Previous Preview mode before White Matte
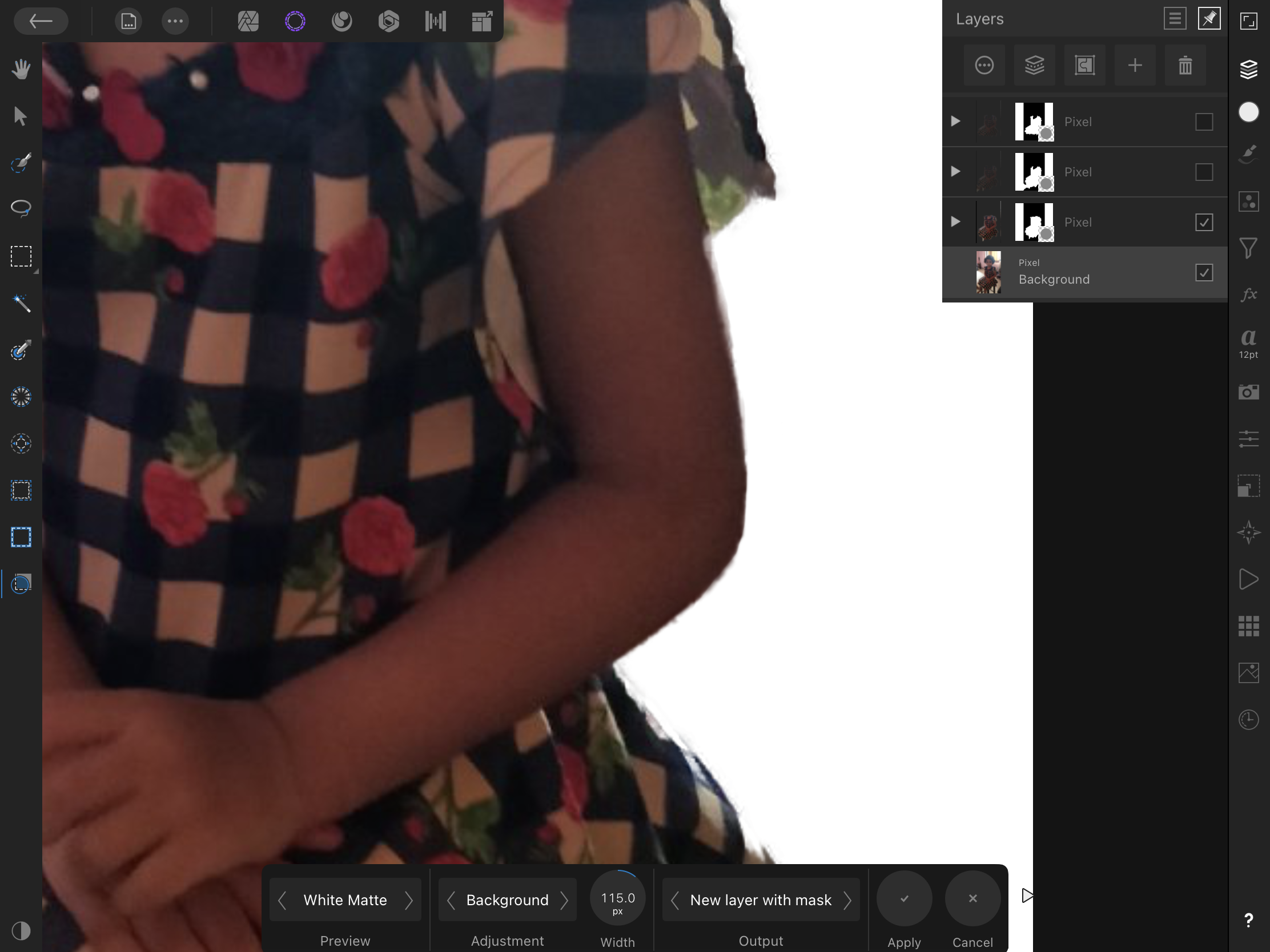Screen dimensions: 1270x952 pos(282,900)
